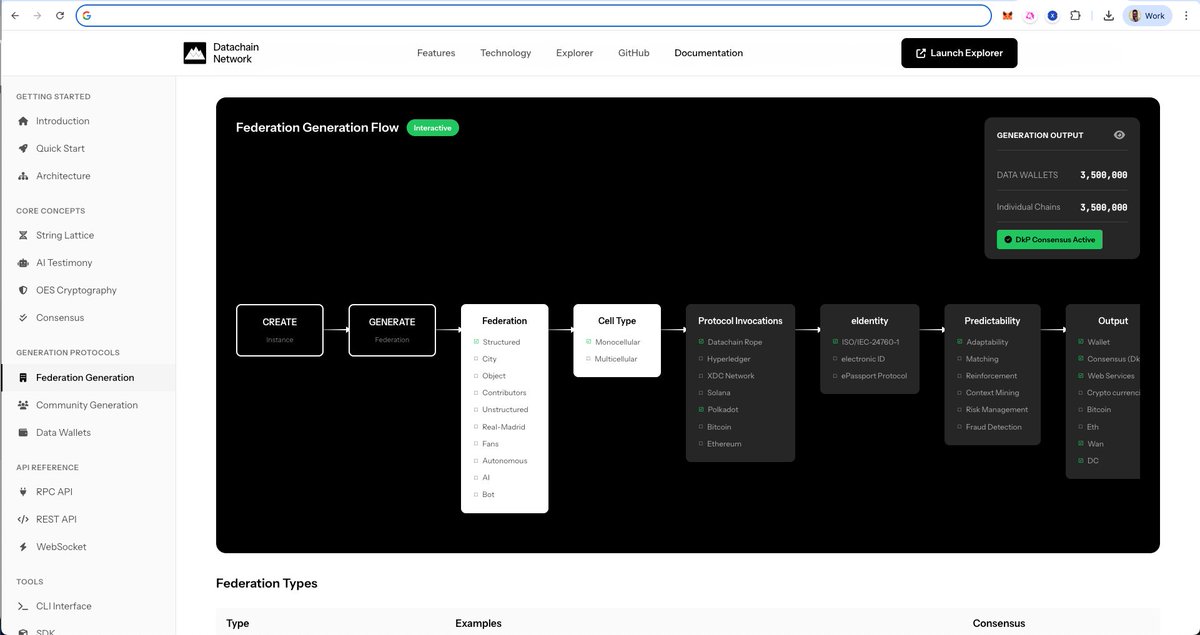Uncheck the Monocellular cell type
1200x635 pixels.
coord(588,342)
